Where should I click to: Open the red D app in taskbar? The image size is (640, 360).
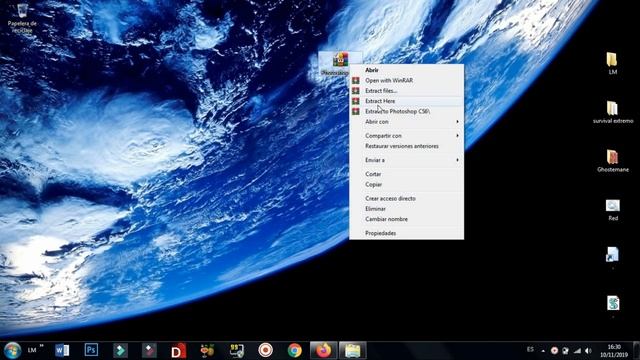178,351
